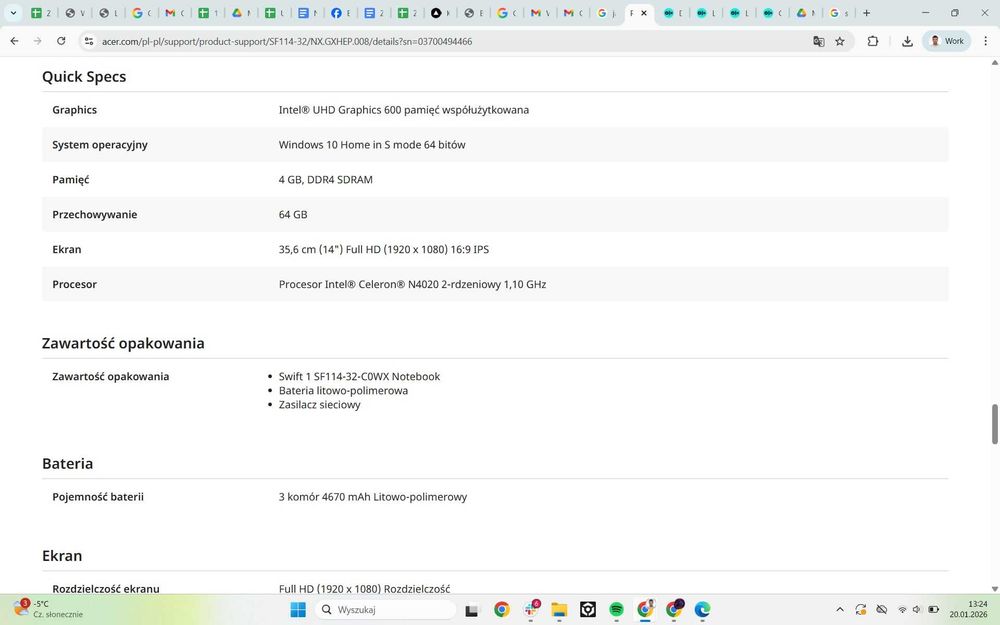Click the scrollbar up arrow
Screen dimensions: 1000x625
(994, 62)
